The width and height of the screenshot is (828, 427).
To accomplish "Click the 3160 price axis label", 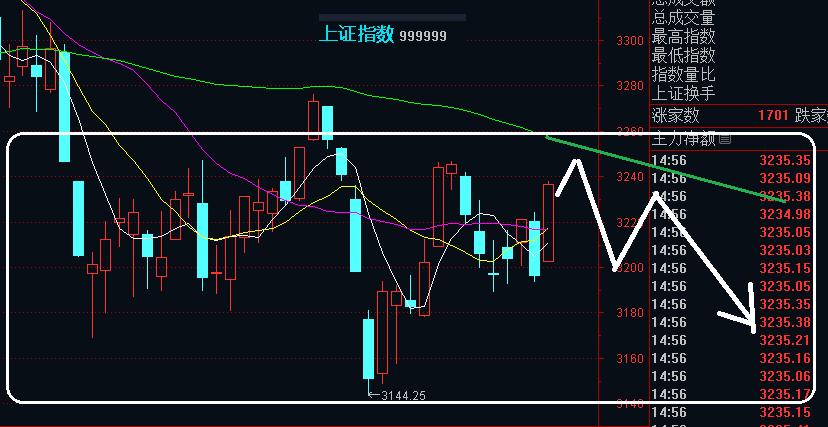I will tap(629, 358).
